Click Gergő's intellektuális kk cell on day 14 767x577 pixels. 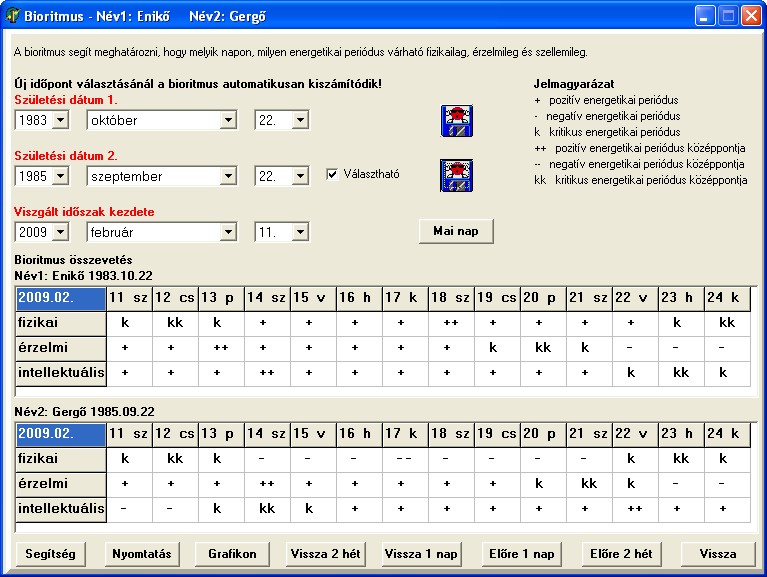coord(267,509)
